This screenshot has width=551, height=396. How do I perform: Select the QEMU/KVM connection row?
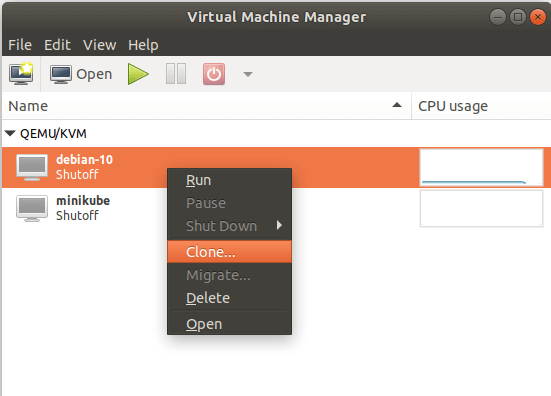(x=276, y=134)
